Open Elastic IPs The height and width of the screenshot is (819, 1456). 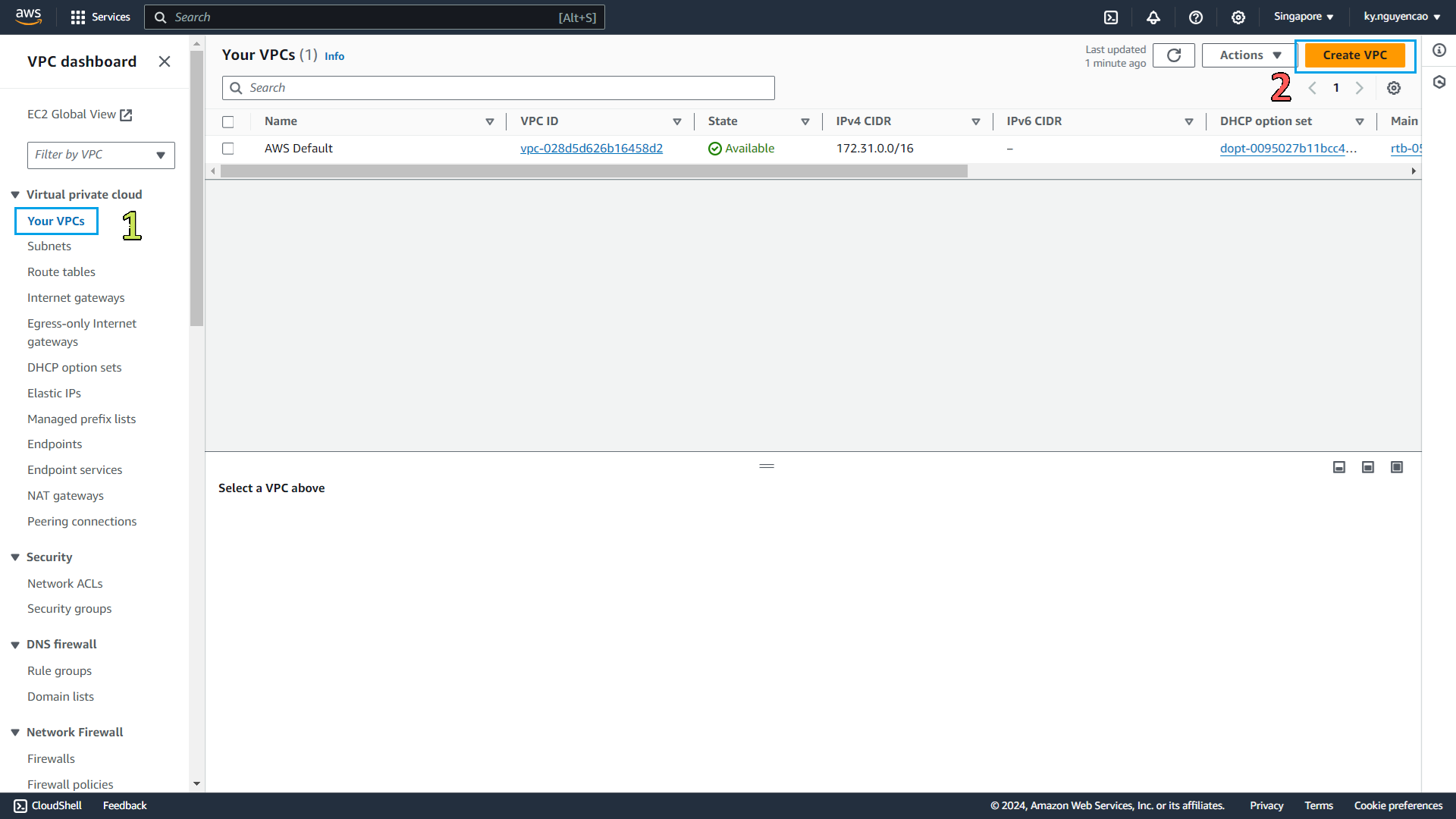point(54,394)
